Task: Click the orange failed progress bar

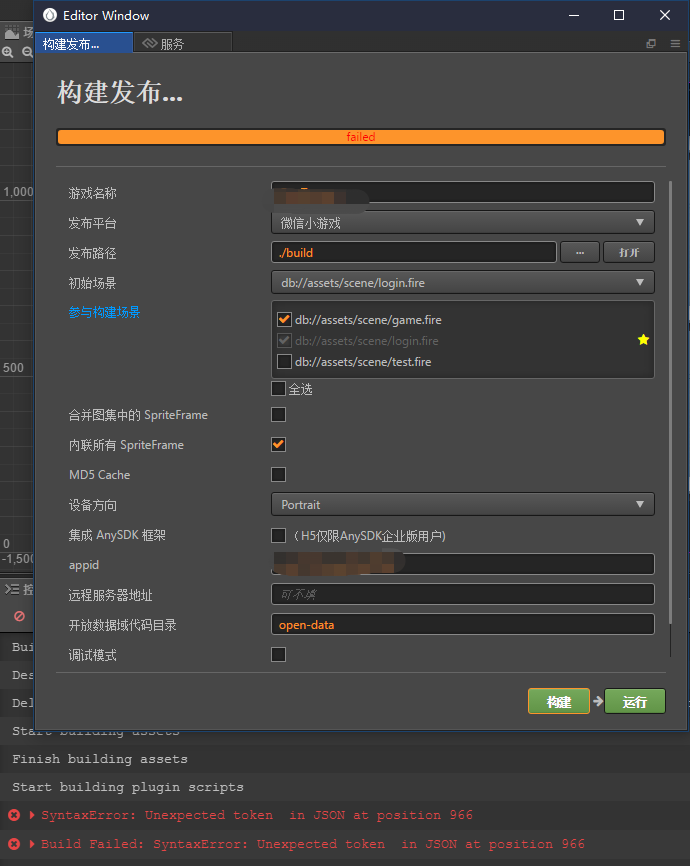Action: pos(361,137)
